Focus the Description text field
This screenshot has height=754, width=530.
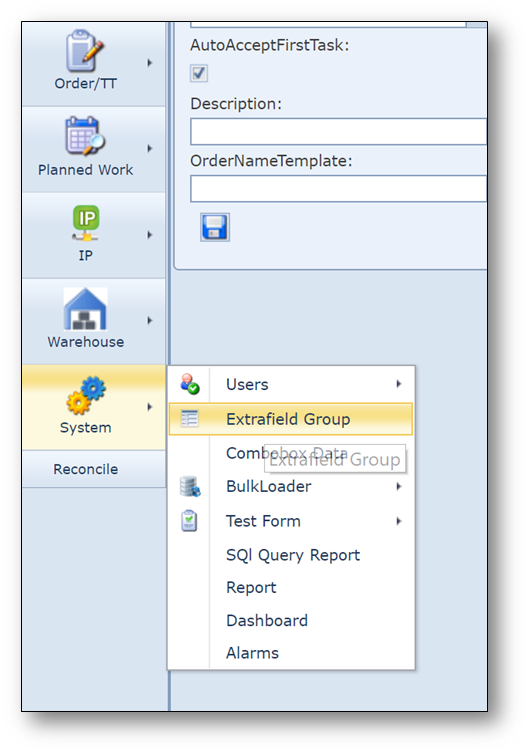point(339,131)
